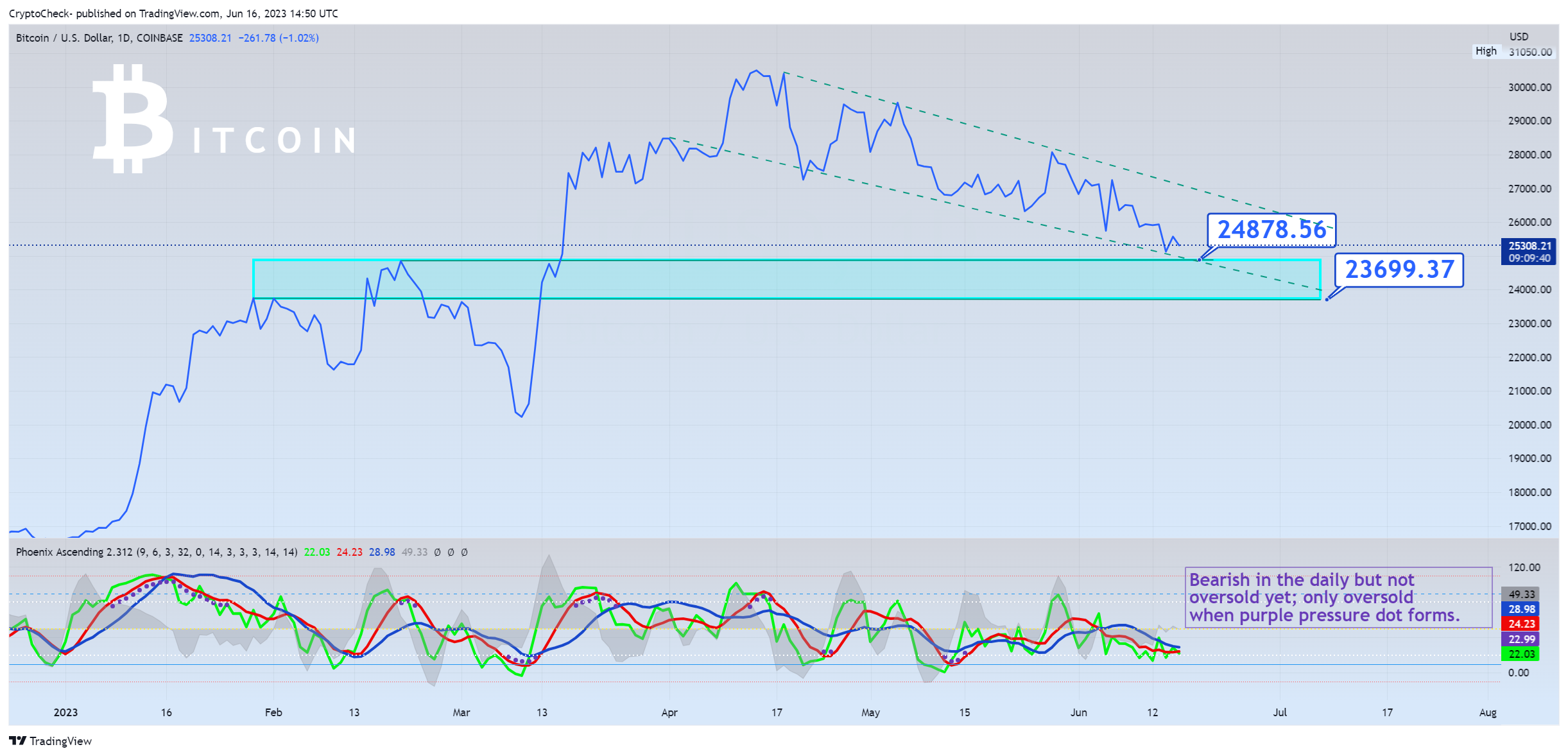
Task: Click the 27000.00 price axis label
Action: tap(1529, 189)
